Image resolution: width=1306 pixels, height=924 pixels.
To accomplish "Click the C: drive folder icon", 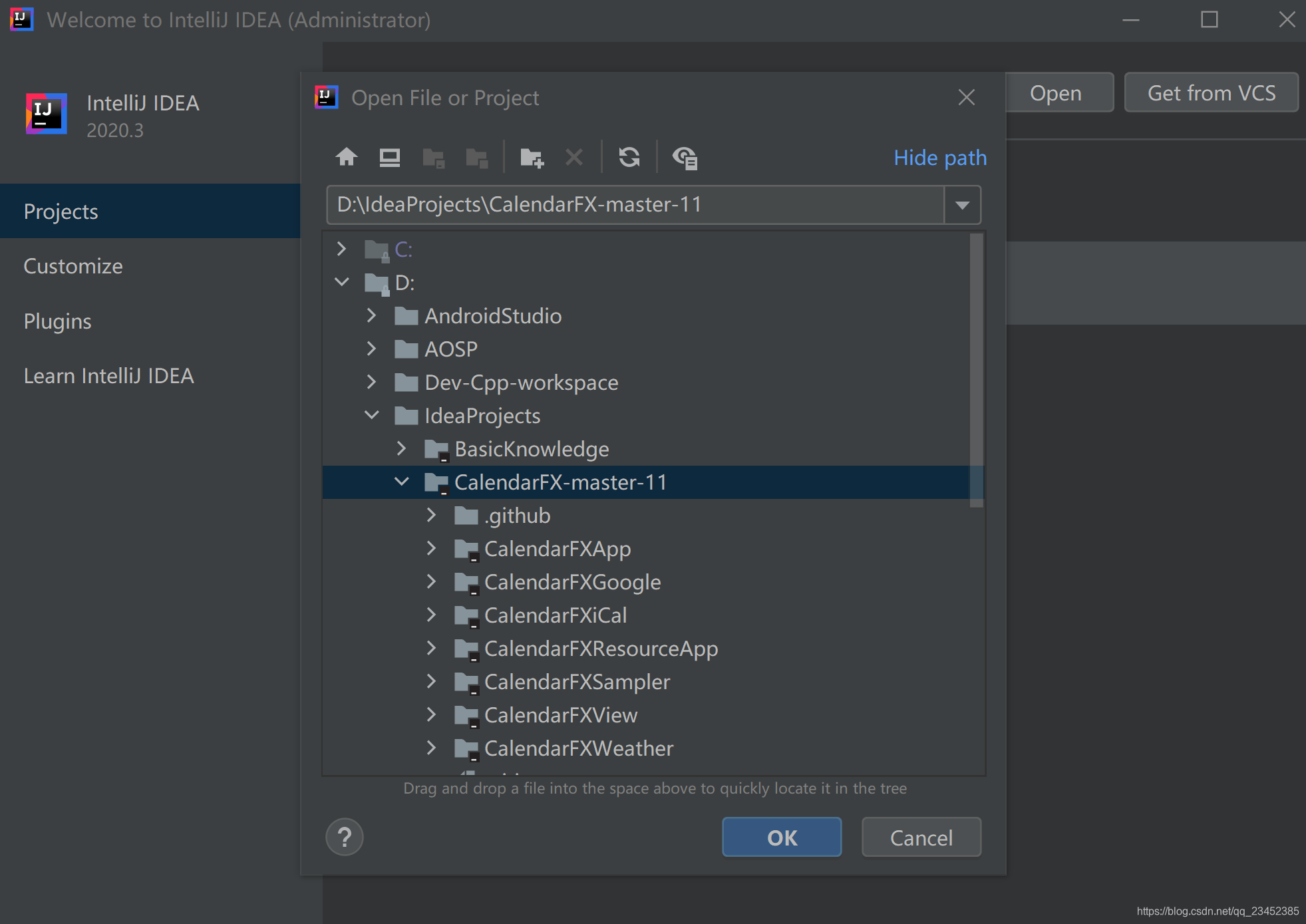I will point(377,250).
